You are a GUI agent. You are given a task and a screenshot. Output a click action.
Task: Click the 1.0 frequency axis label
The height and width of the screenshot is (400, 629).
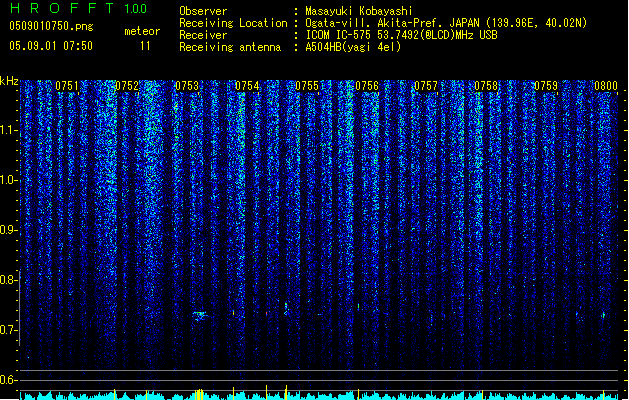pos(8,180)
